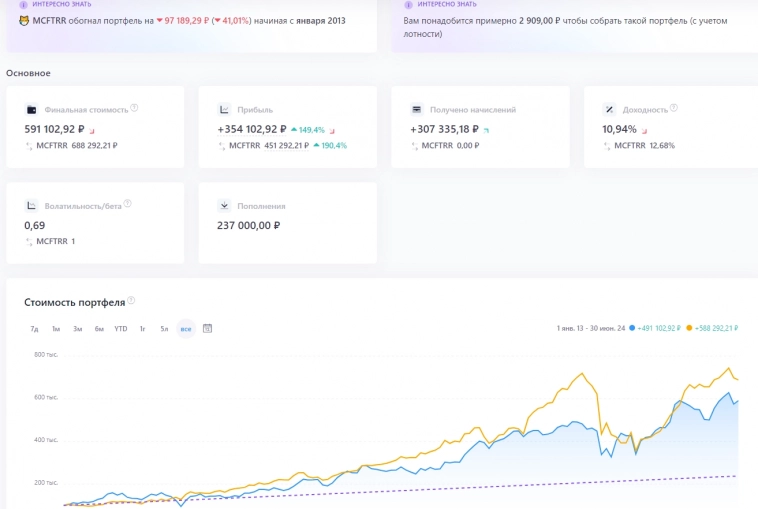Choose the 6м time range

(99, 328)
